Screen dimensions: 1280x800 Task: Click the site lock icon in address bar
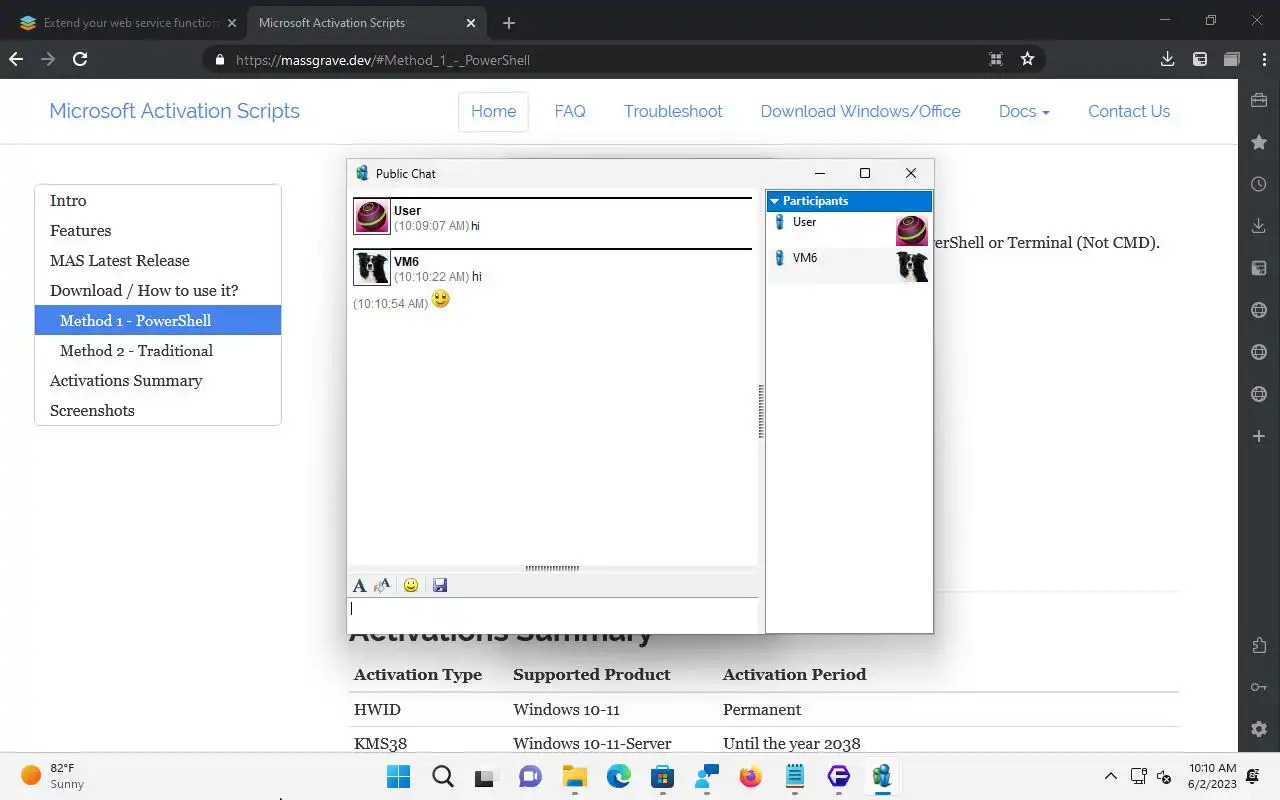221,60
